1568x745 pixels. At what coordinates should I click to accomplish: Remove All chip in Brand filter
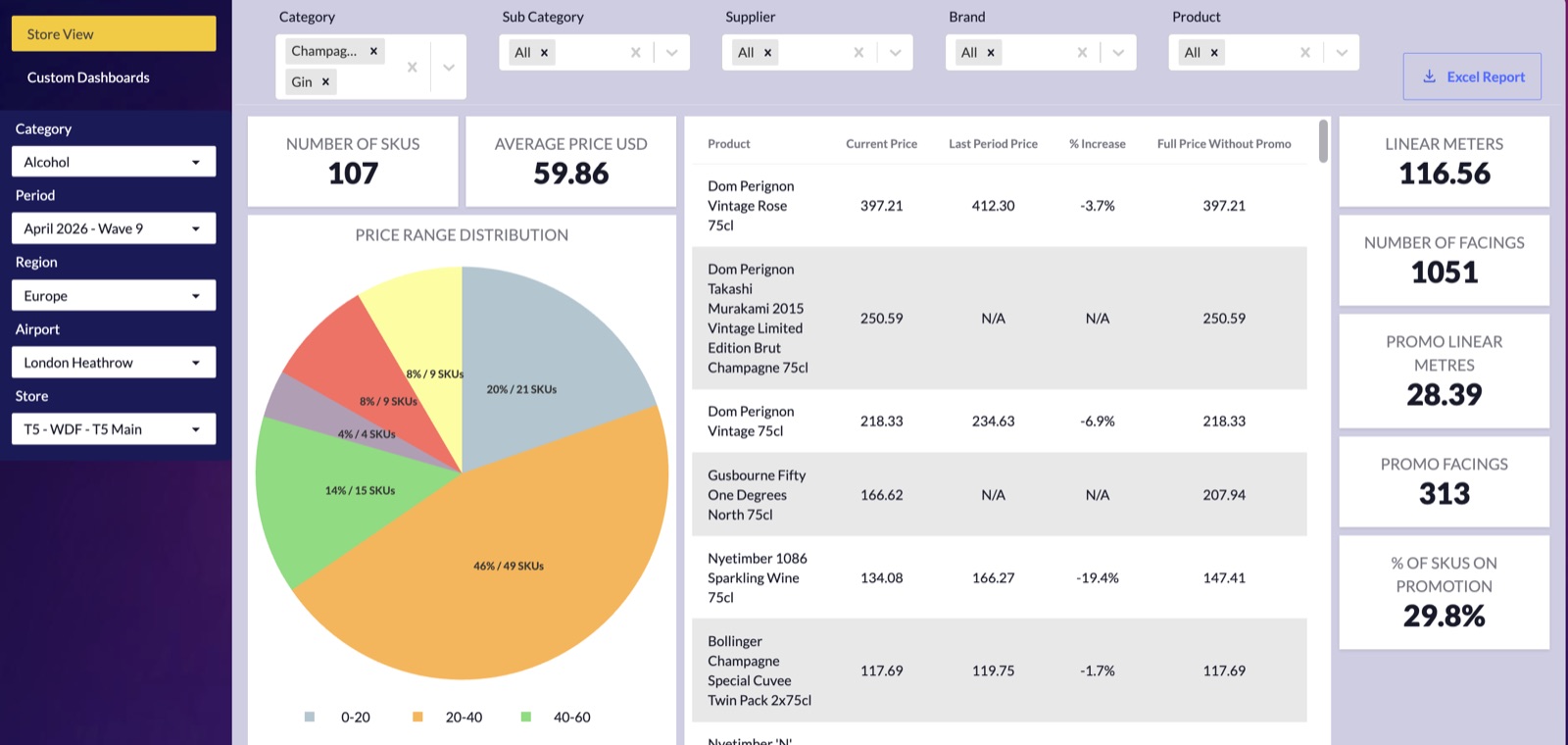click(991, 53)
